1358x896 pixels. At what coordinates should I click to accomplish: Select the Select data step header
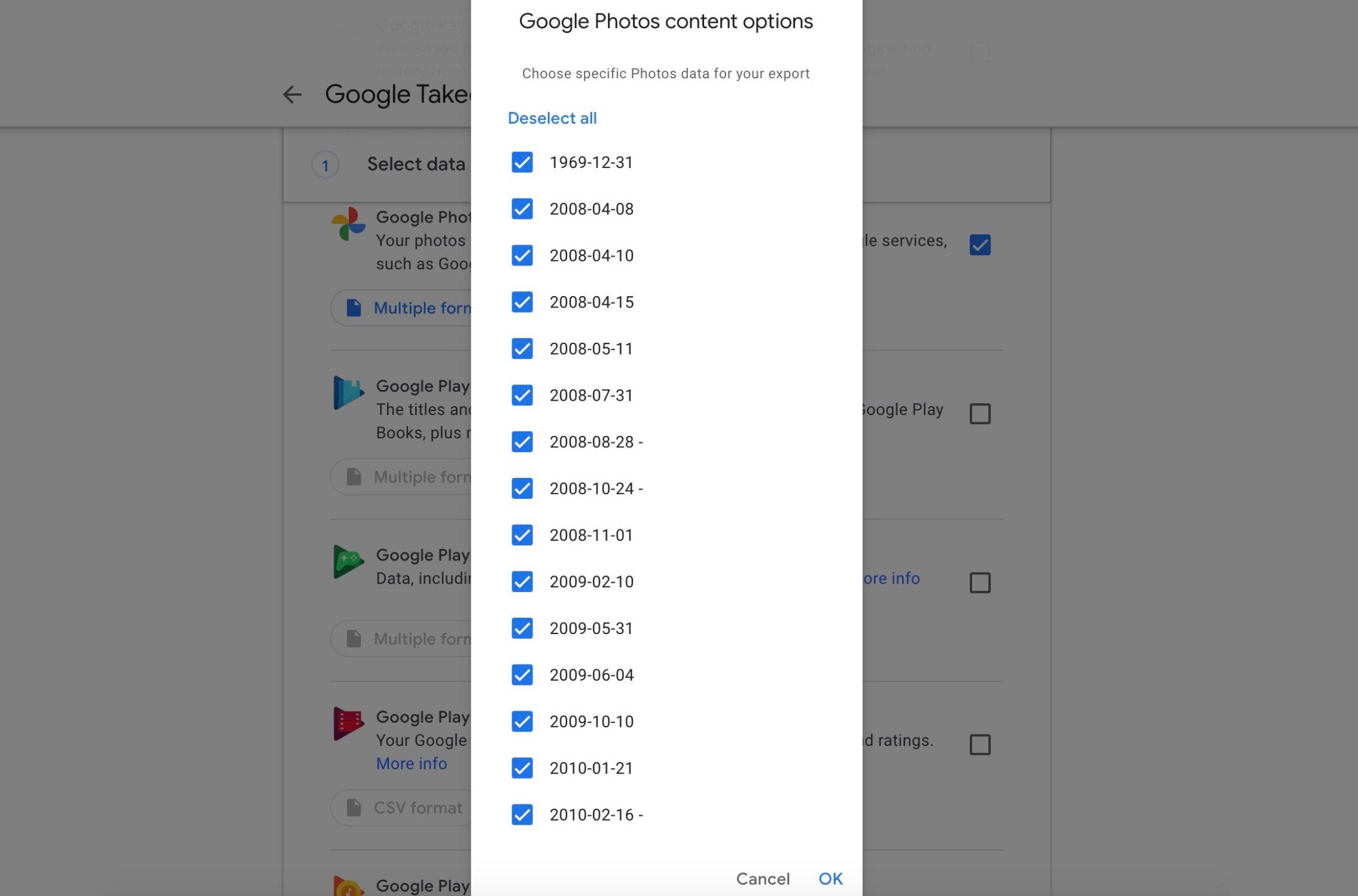(416, 164)
